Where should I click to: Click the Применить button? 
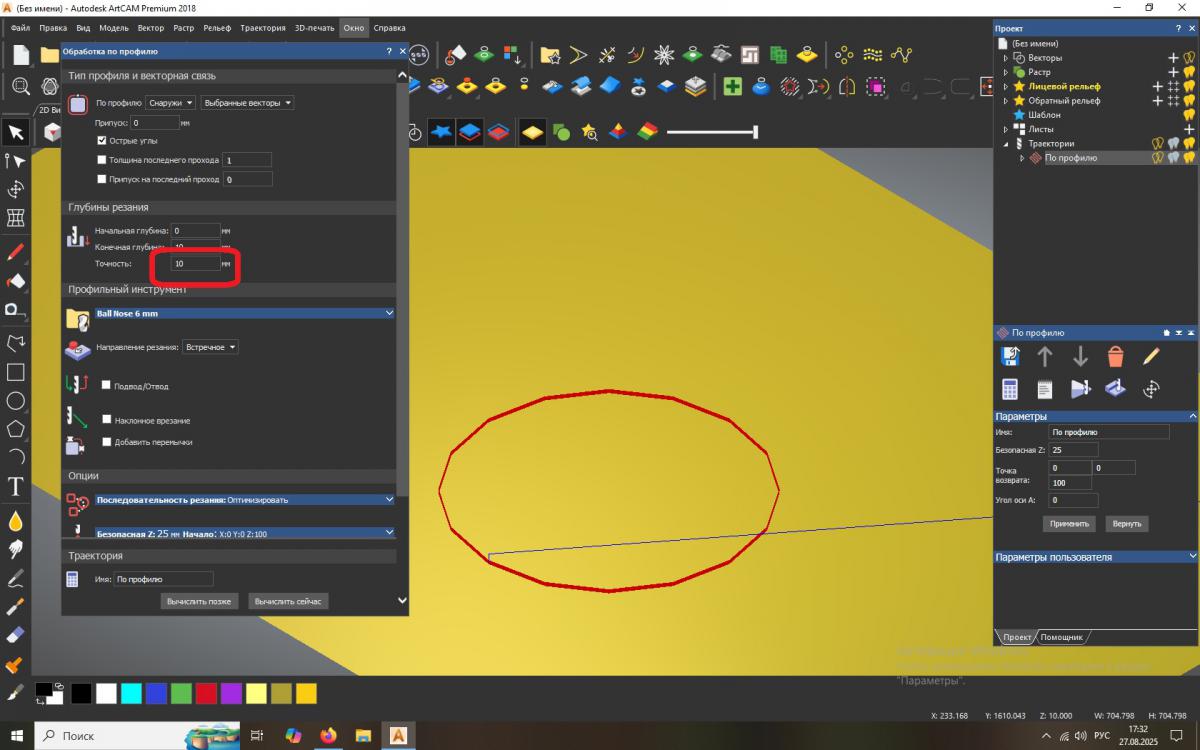1069,523
